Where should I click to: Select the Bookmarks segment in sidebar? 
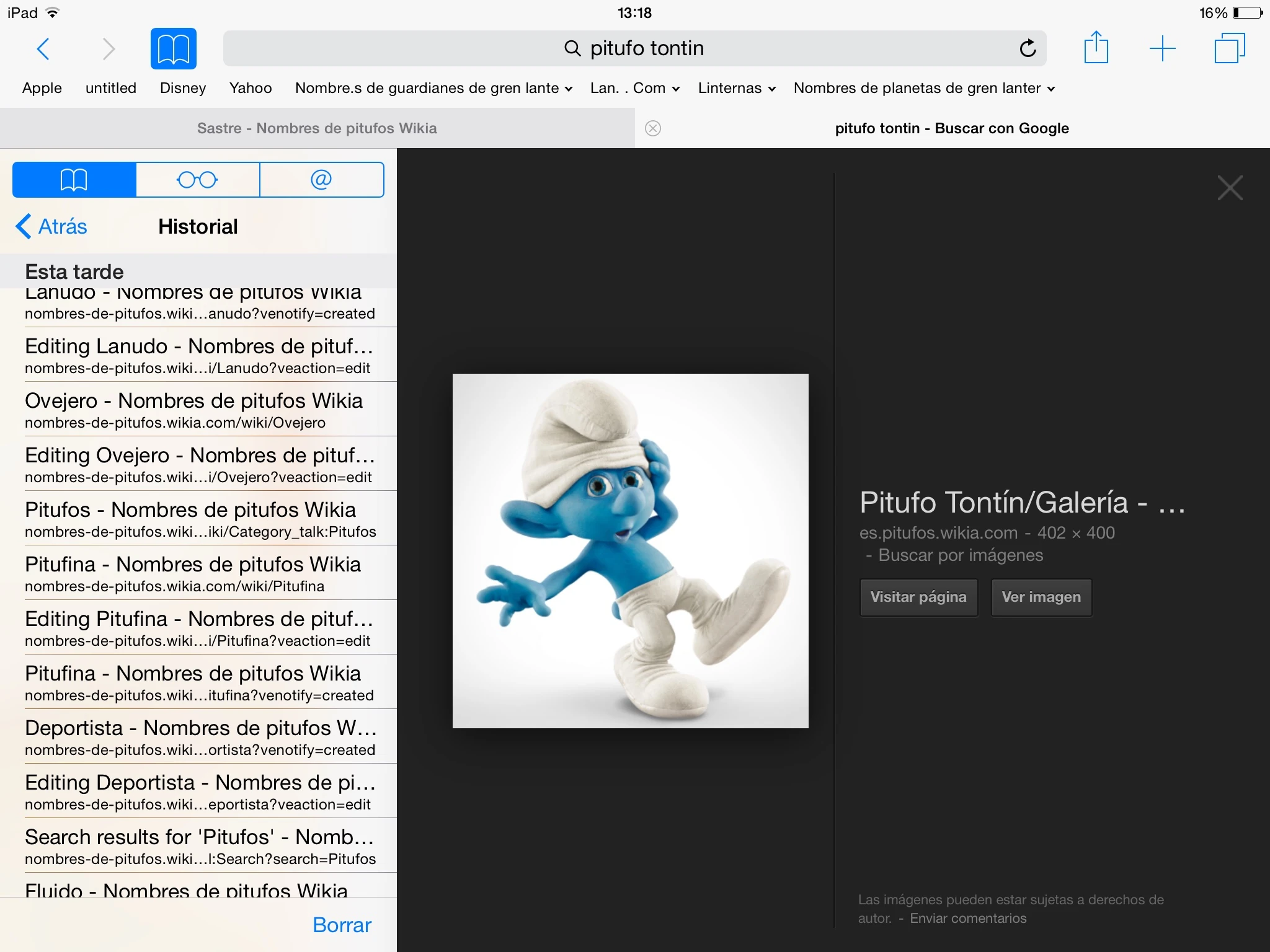click(x=74, y=180)
